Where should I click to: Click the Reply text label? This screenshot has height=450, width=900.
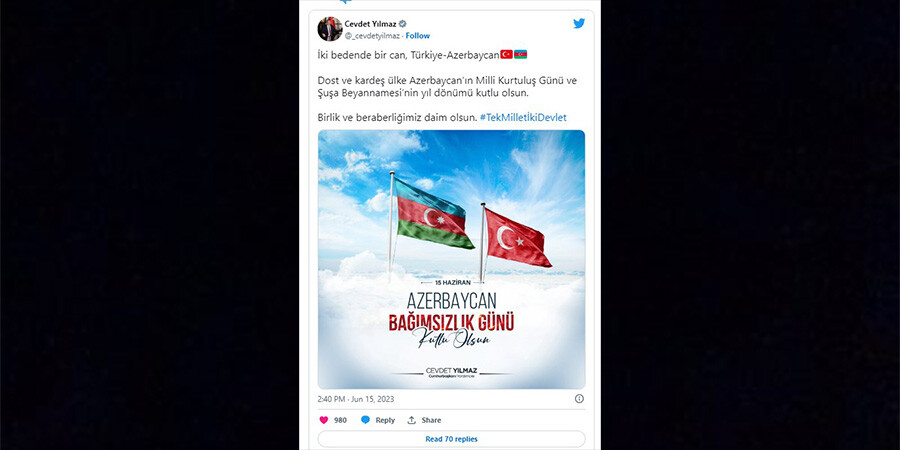pyautogui.click(x=385, y=420)
